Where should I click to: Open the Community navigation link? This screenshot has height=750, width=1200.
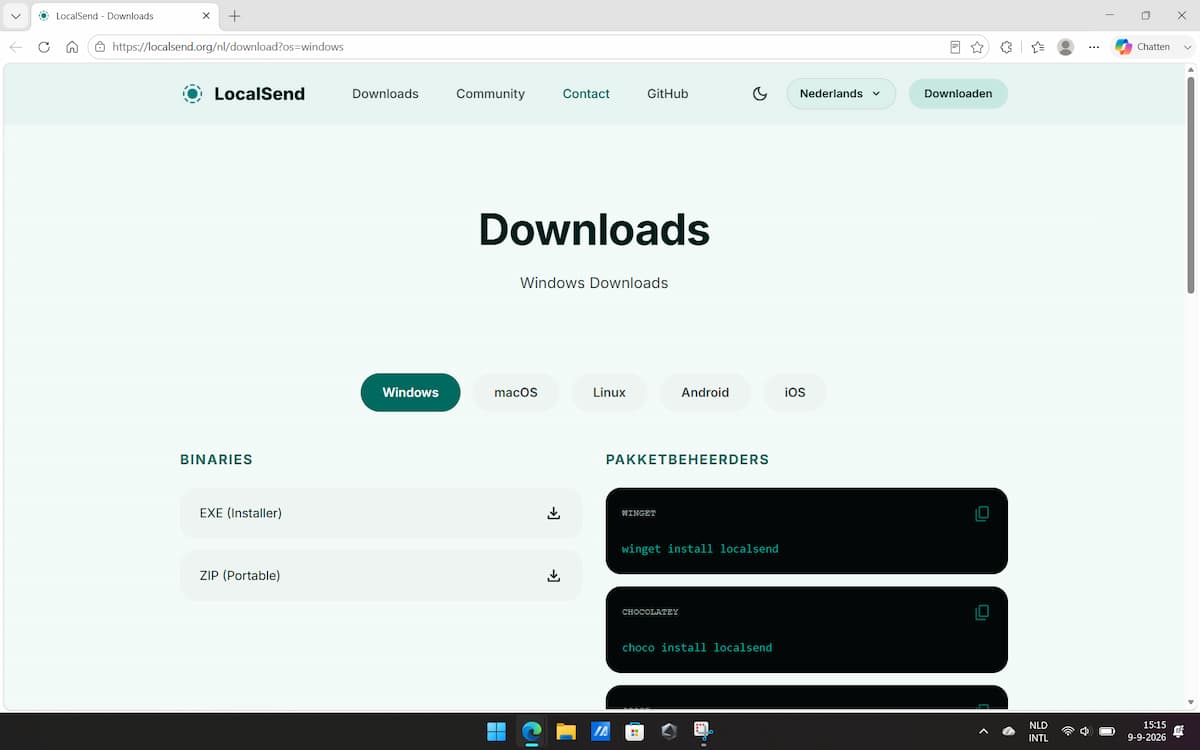pos(490,94)
